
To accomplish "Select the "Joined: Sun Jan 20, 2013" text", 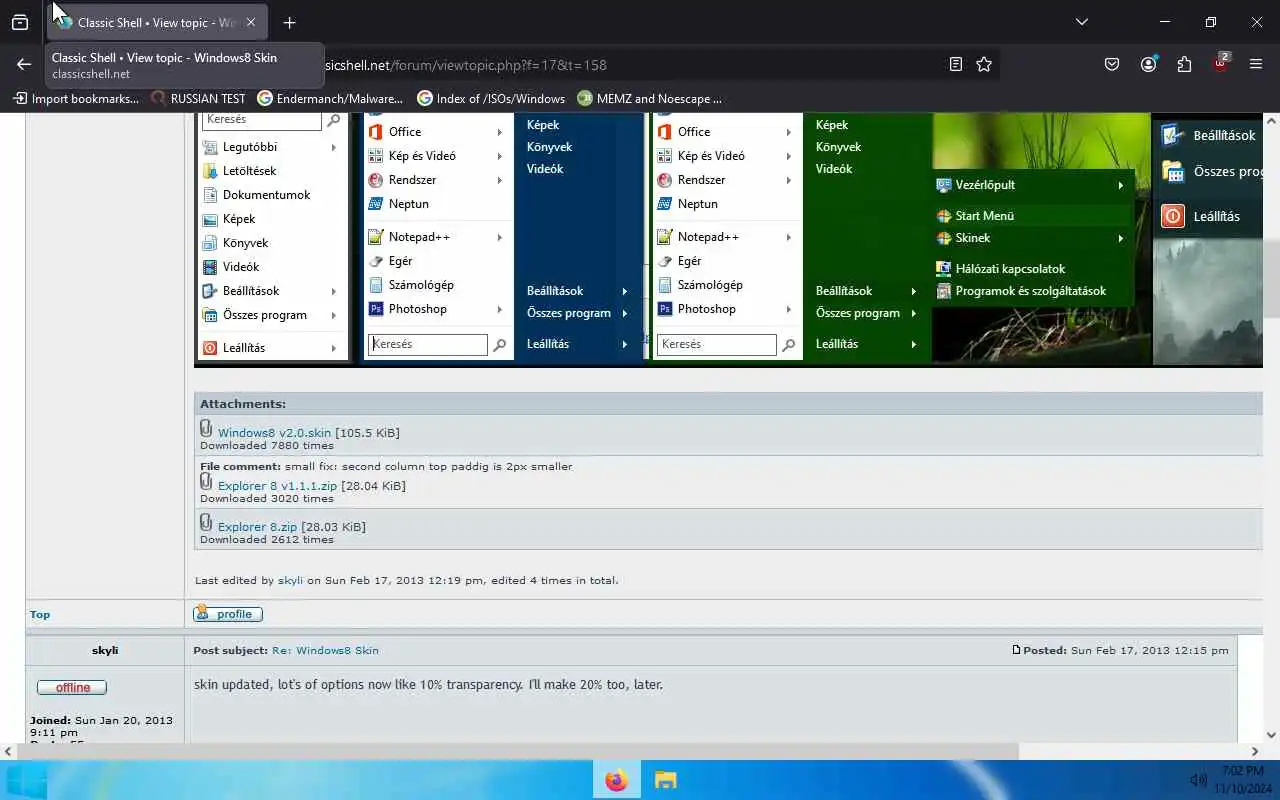I will tap(101, 720).
